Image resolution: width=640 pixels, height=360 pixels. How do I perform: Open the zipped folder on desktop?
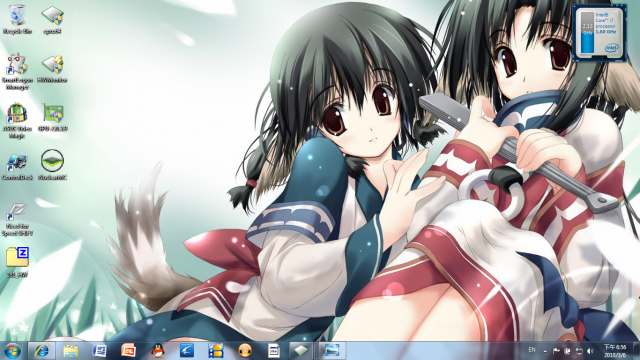click(x=17, y=262)
